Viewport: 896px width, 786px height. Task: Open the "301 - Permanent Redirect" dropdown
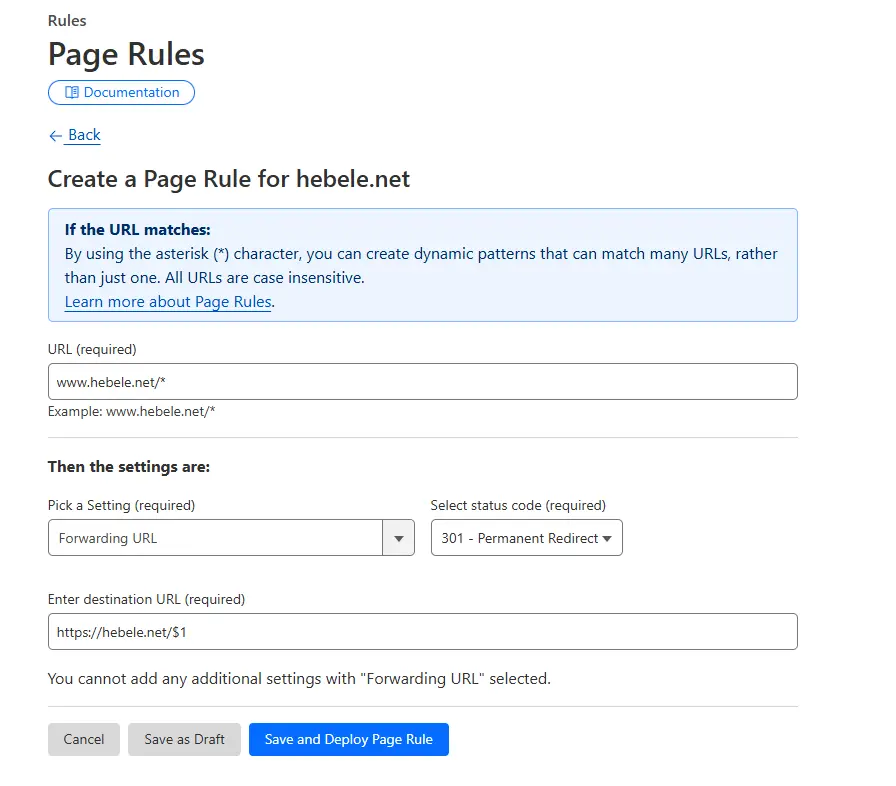coord(526,538)
